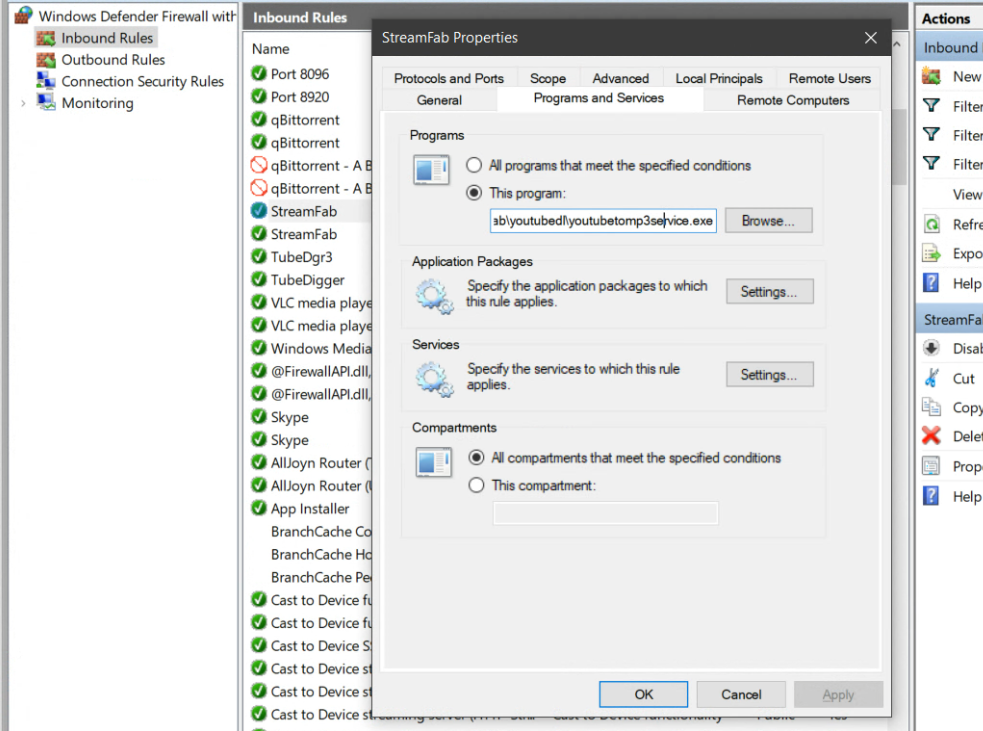Switch to the General tab
Screen dimensions: 983x731
[x=439, y=100]
